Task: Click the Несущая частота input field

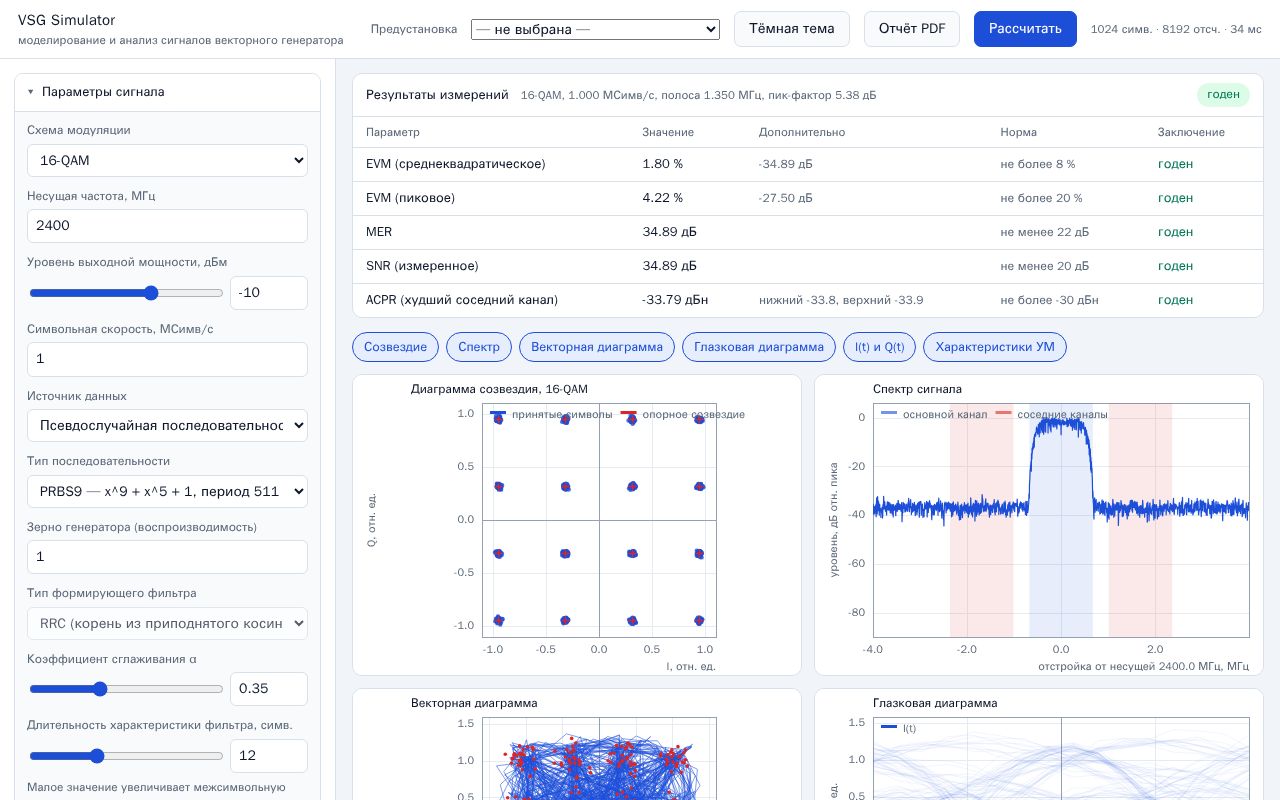Action: (x=167, y=226)
